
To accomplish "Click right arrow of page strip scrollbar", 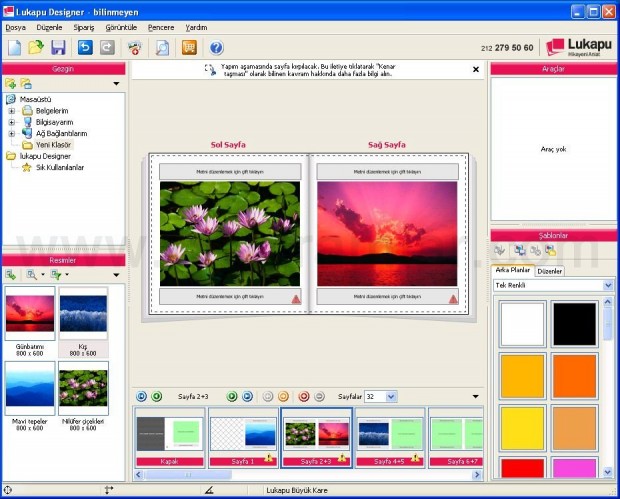I will tap(477, 474).
